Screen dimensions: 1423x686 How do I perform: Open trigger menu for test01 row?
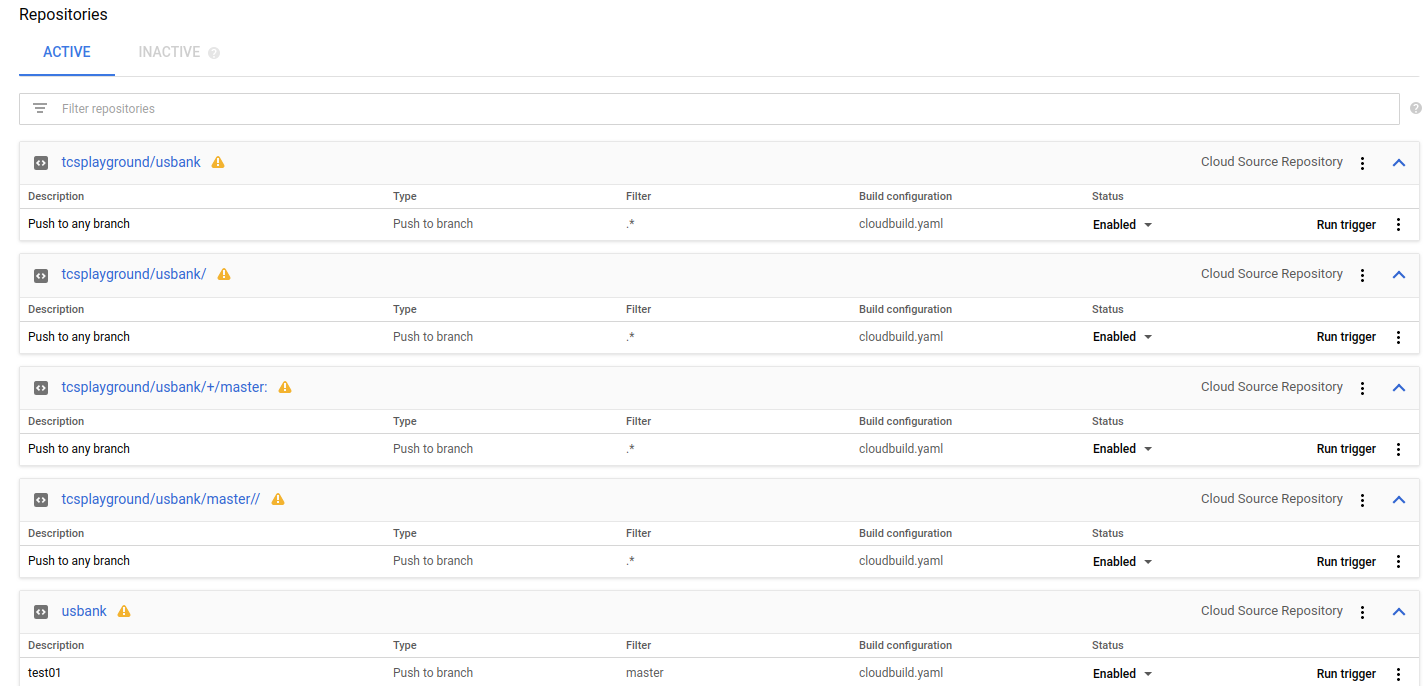(x=1398, y=674)
